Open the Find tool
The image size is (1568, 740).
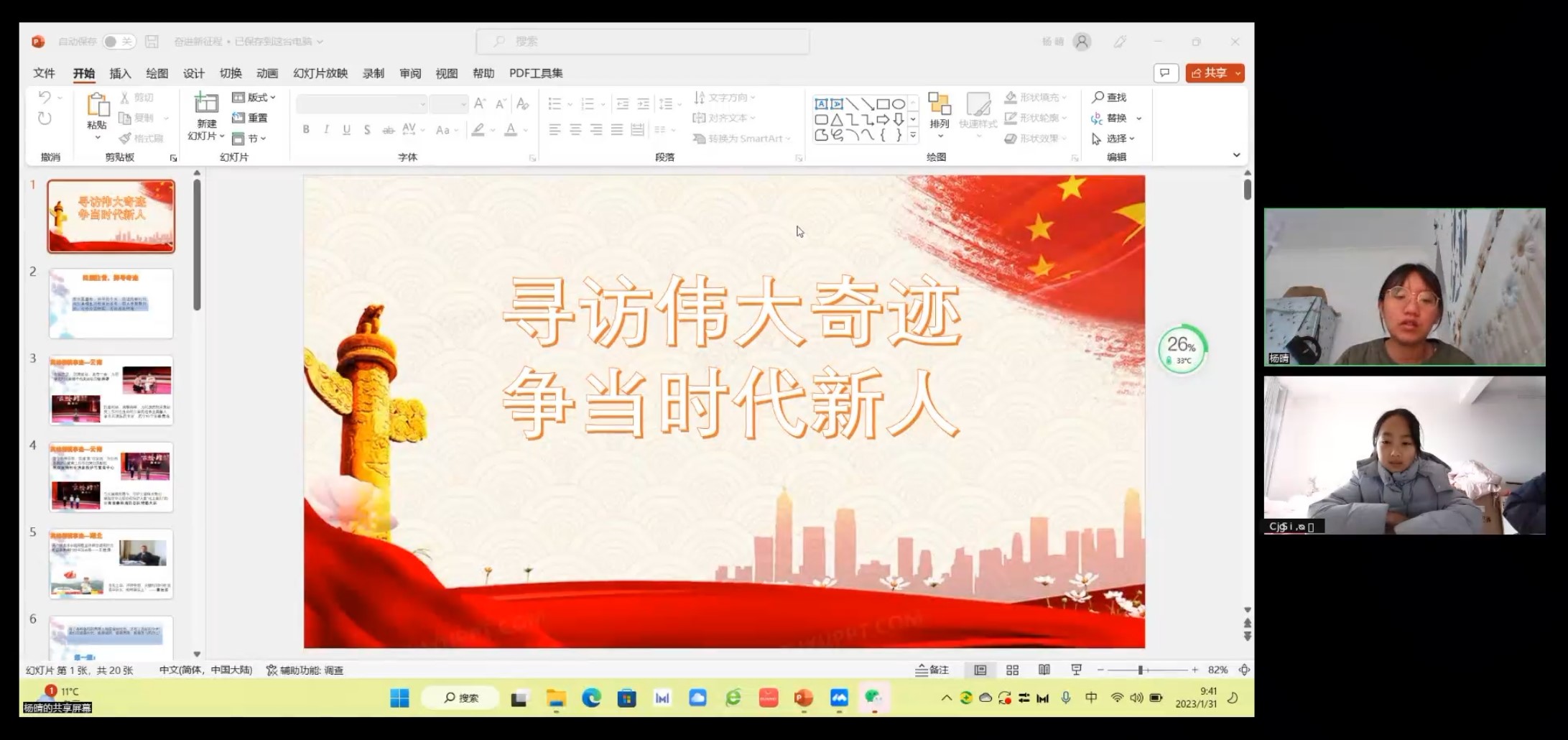tap(1110, 96)
